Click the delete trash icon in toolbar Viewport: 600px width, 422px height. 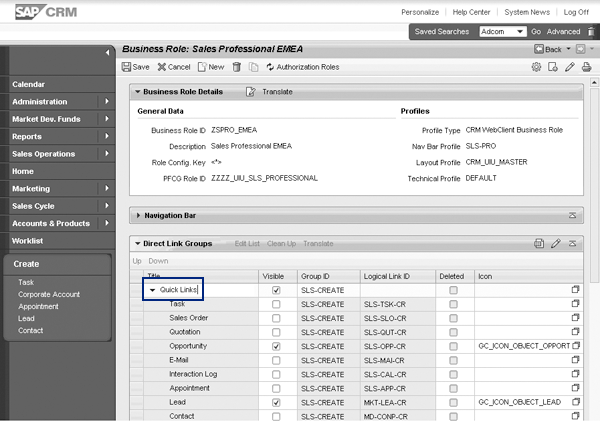point(237,67)
